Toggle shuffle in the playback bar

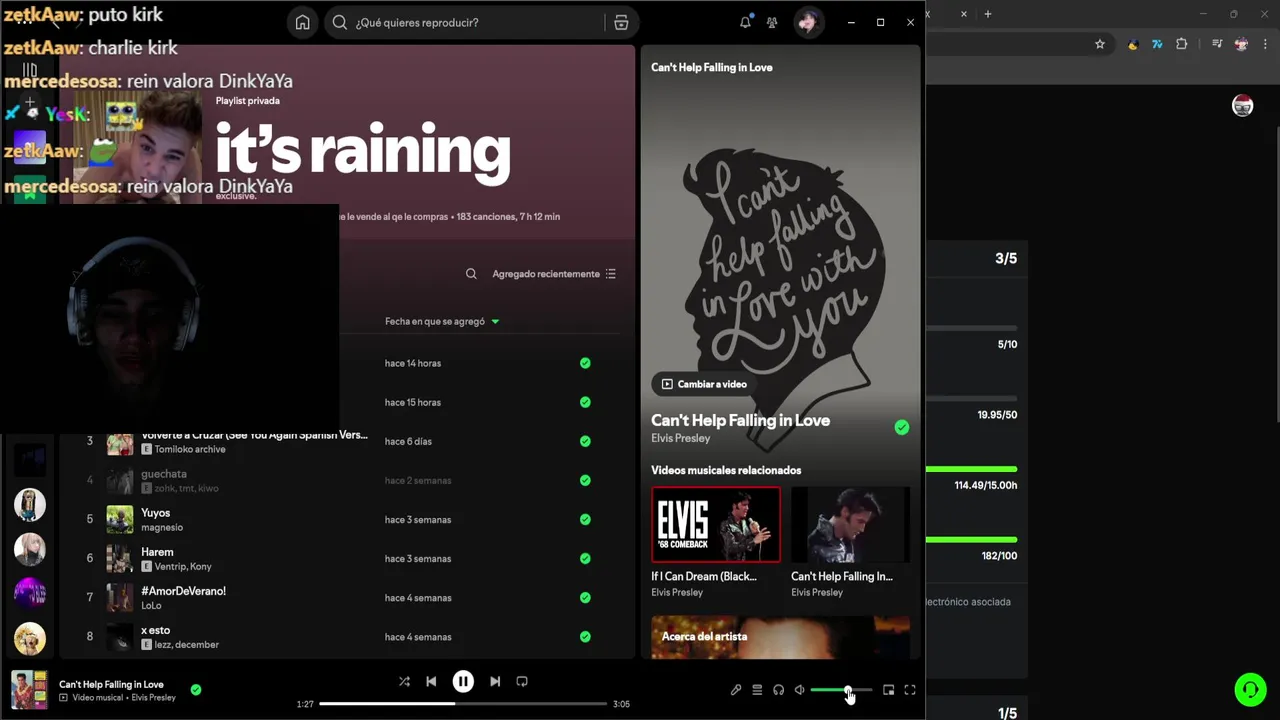[404, 682]
